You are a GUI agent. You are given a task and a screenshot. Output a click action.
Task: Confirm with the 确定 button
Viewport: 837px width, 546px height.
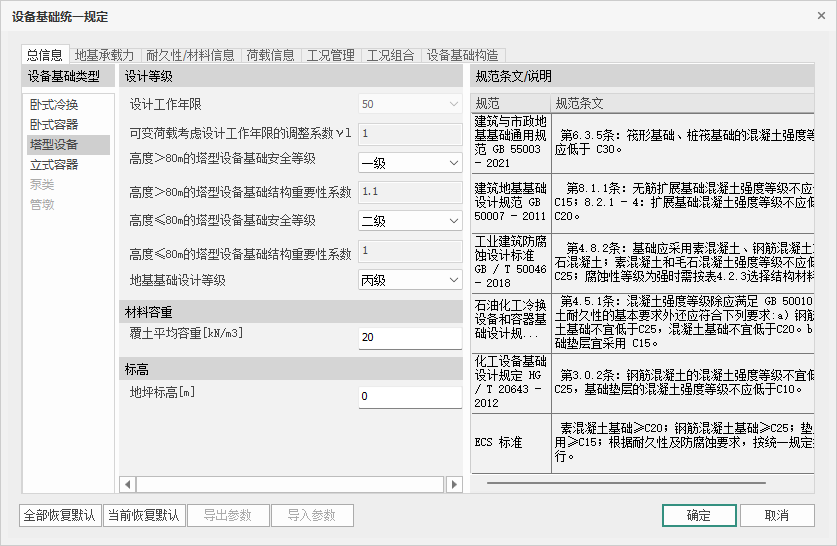click(698, 516)
